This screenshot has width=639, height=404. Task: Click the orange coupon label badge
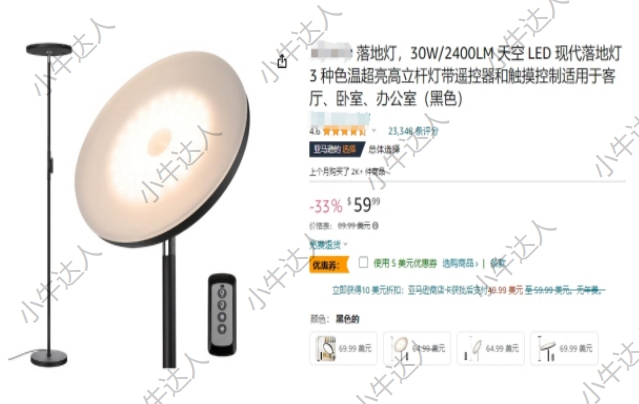329,265
